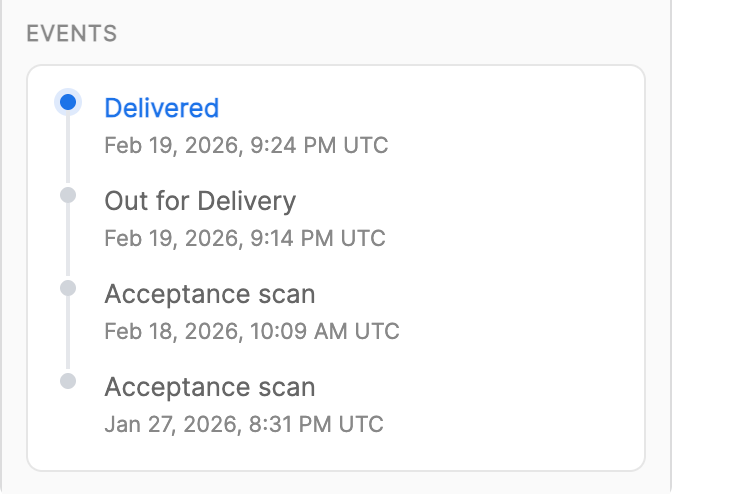Open the Delivered event link
The width and height of the screenshot is (736, 494).
pyautogui.click(x=161, y=108)
